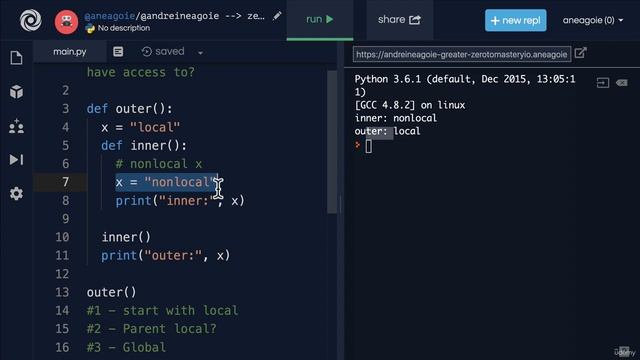Select the main.py tab
Viewport: 640px width, 360px height.
[x=70, y=52]
